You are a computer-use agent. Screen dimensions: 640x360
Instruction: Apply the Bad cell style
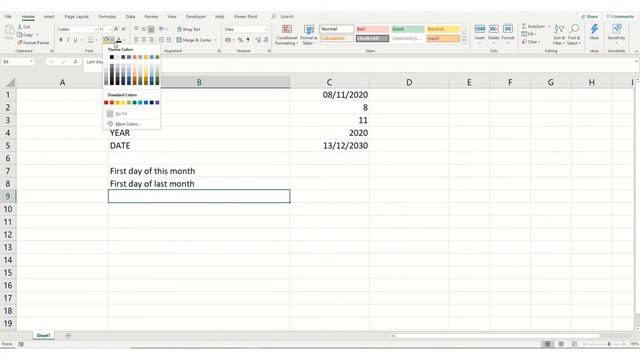(372, 29)
